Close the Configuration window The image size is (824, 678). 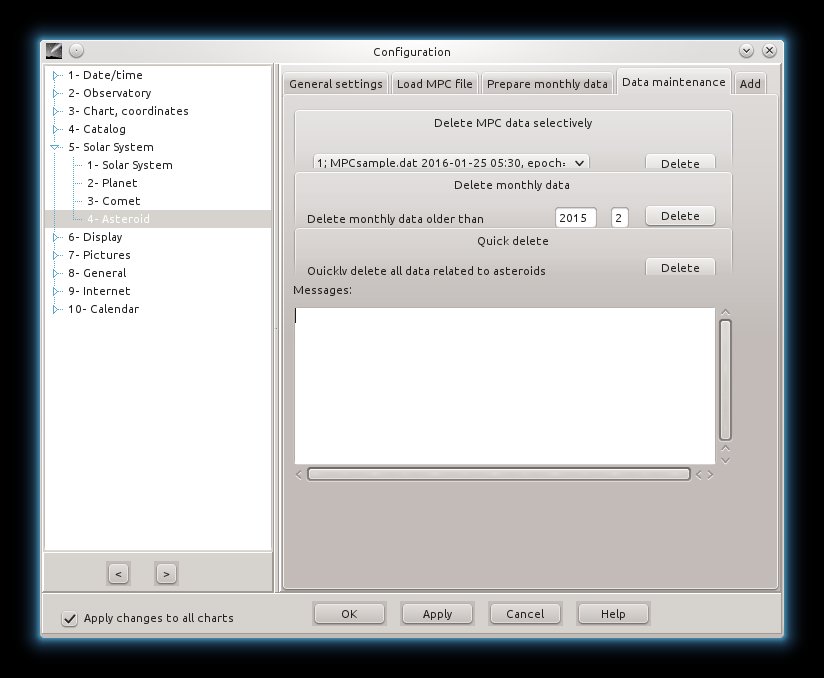tap(769, 50)
